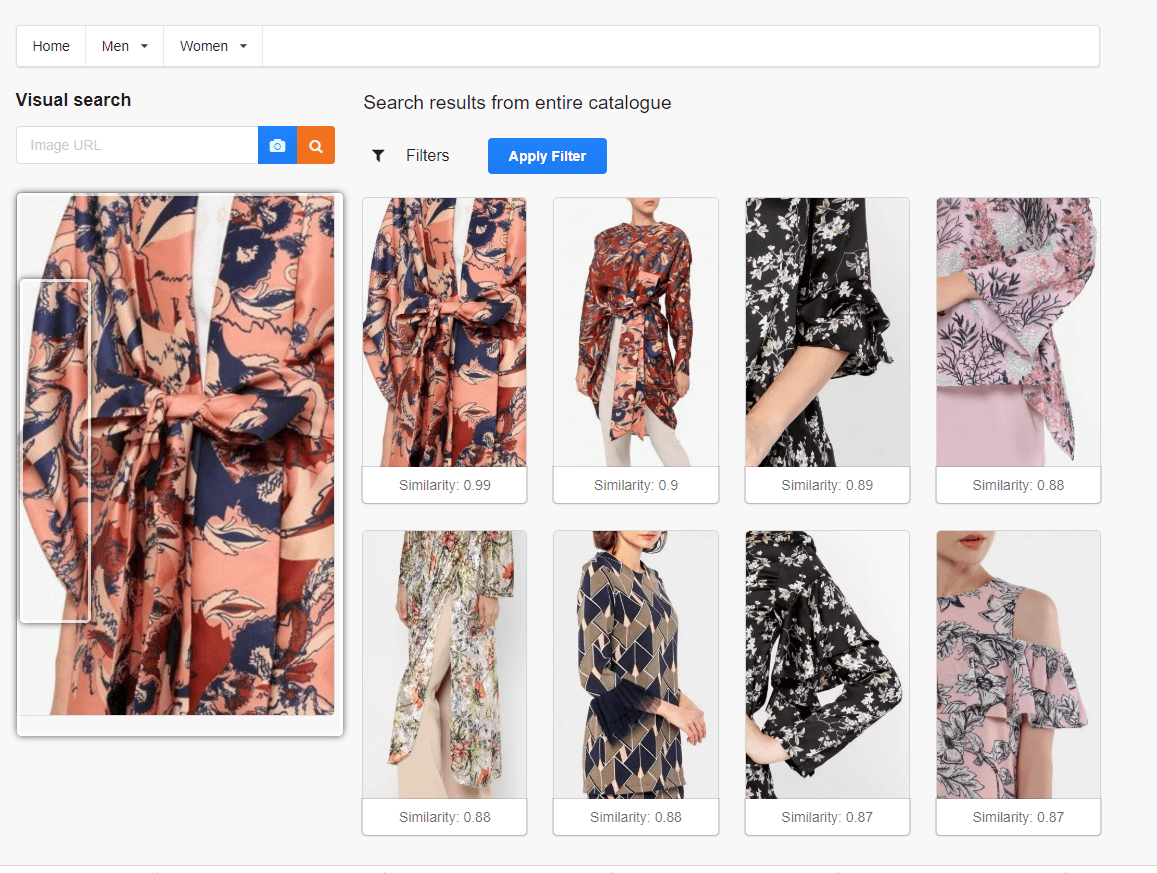Open the Men dropdown menu

coord(123,45)
